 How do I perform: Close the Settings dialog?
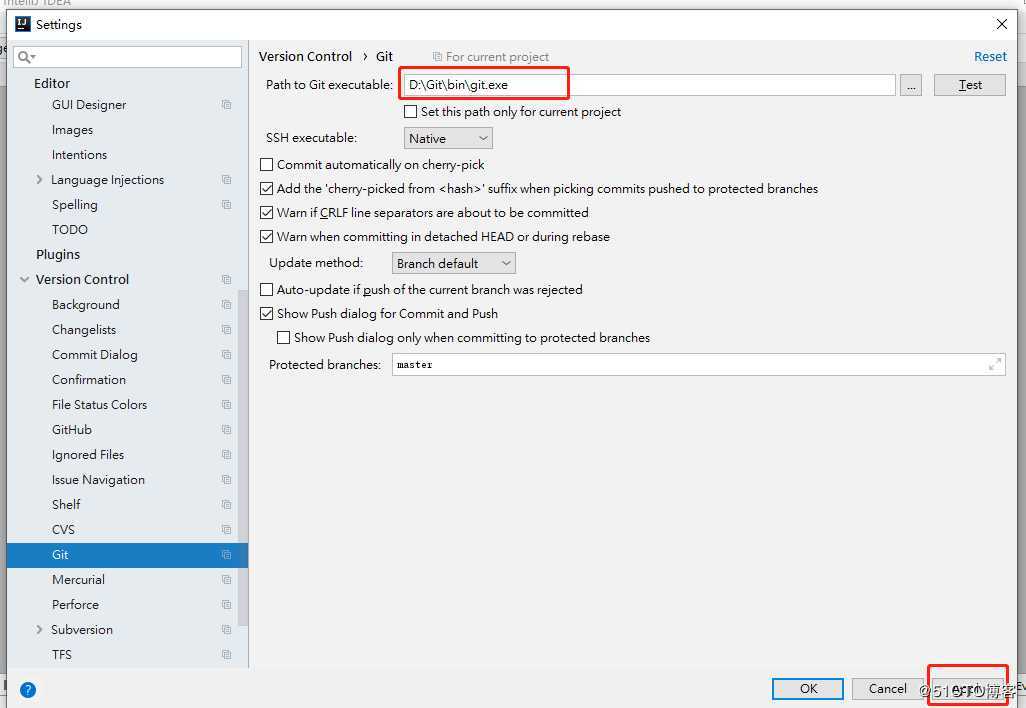(1001, 24)
